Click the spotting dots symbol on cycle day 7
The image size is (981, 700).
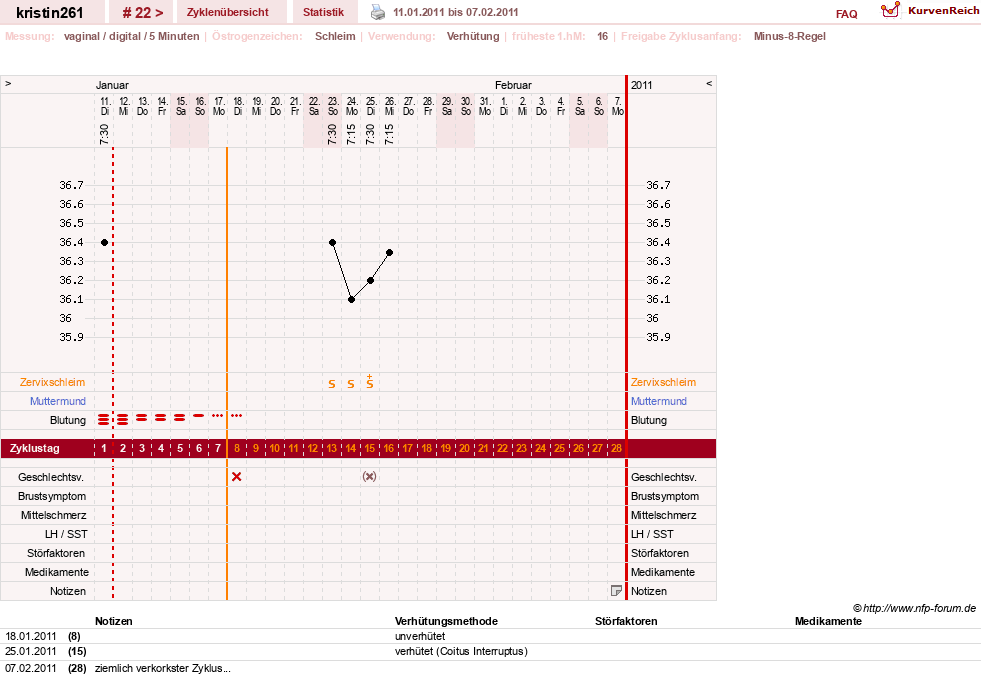coord(217,415)
